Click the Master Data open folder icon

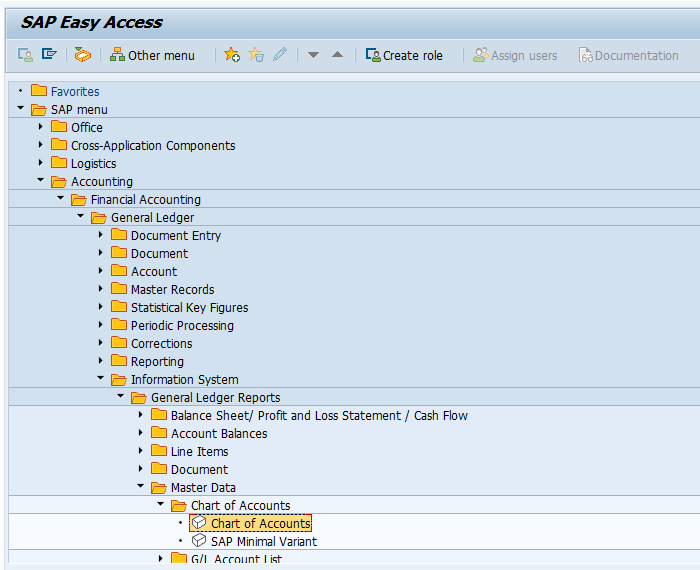click(158, 487)
